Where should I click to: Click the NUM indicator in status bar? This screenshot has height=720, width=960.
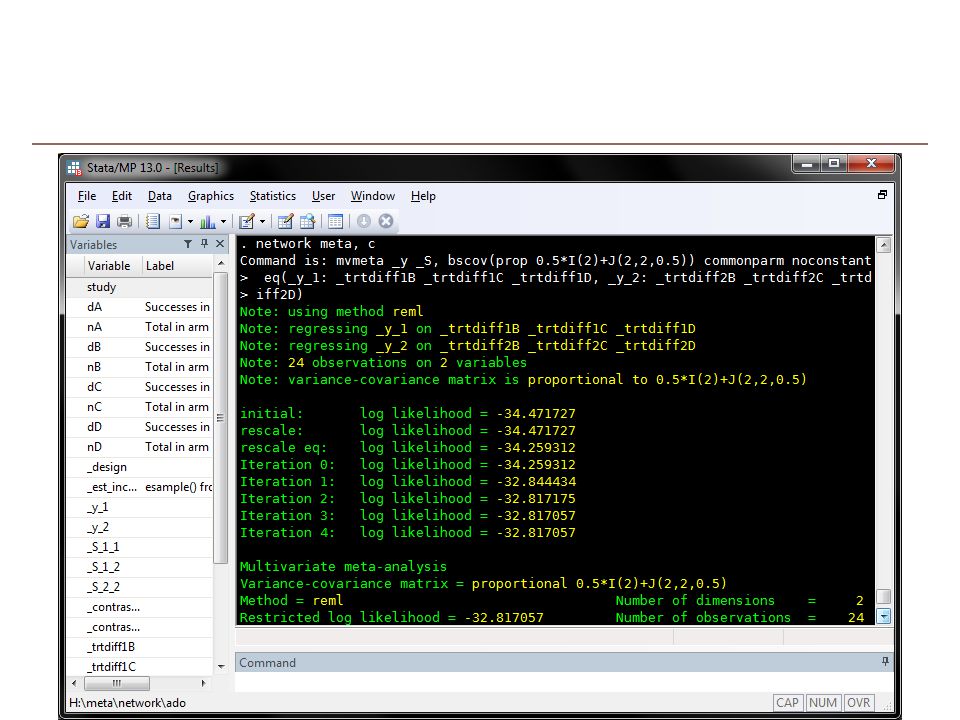822,703
